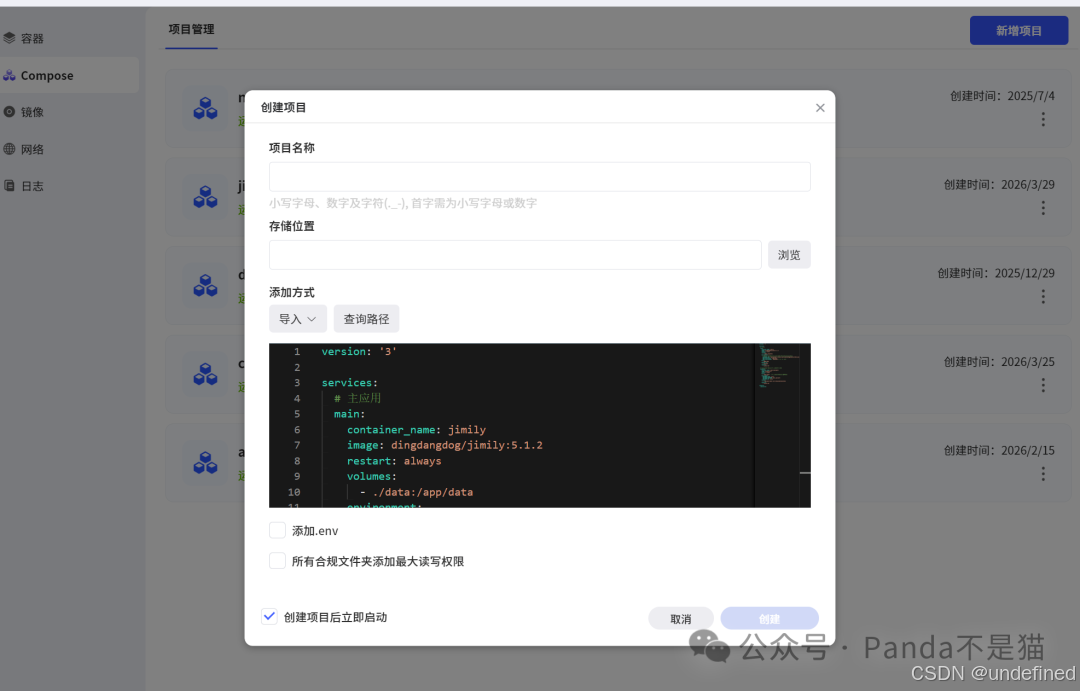Expand the 导入 dropdown
This screenshot has width=1080, height=691.
pos(298,319)
